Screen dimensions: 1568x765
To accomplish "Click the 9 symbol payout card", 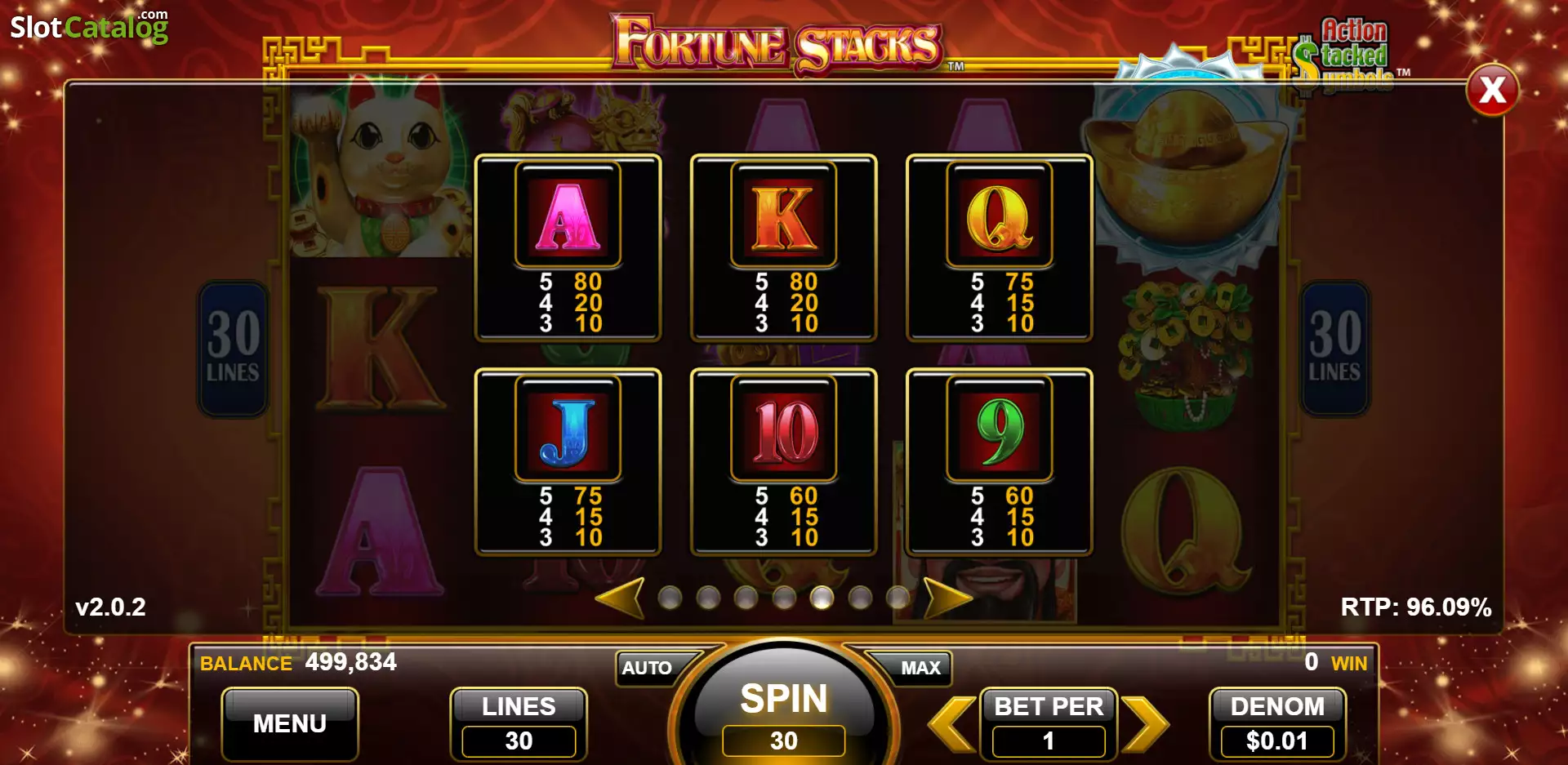I will click(x=999, y=462).
